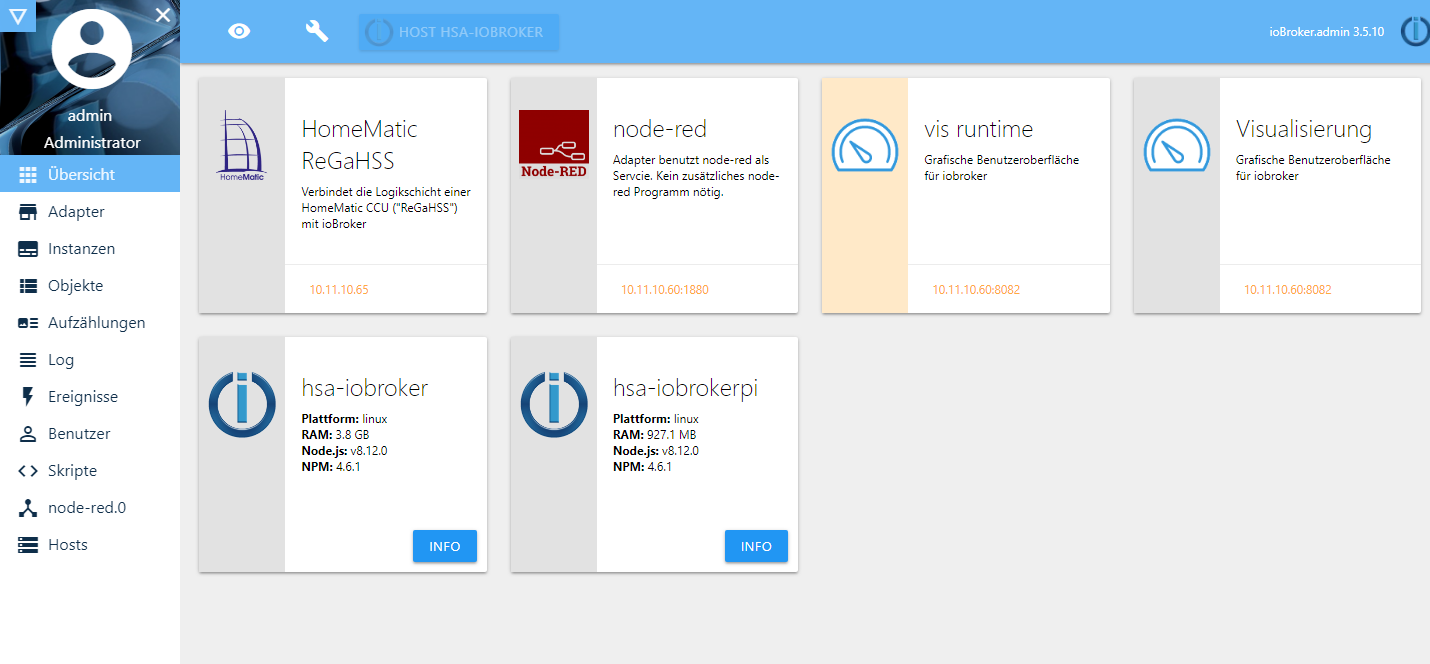Select the node-red card title

[x=660, y=129]
